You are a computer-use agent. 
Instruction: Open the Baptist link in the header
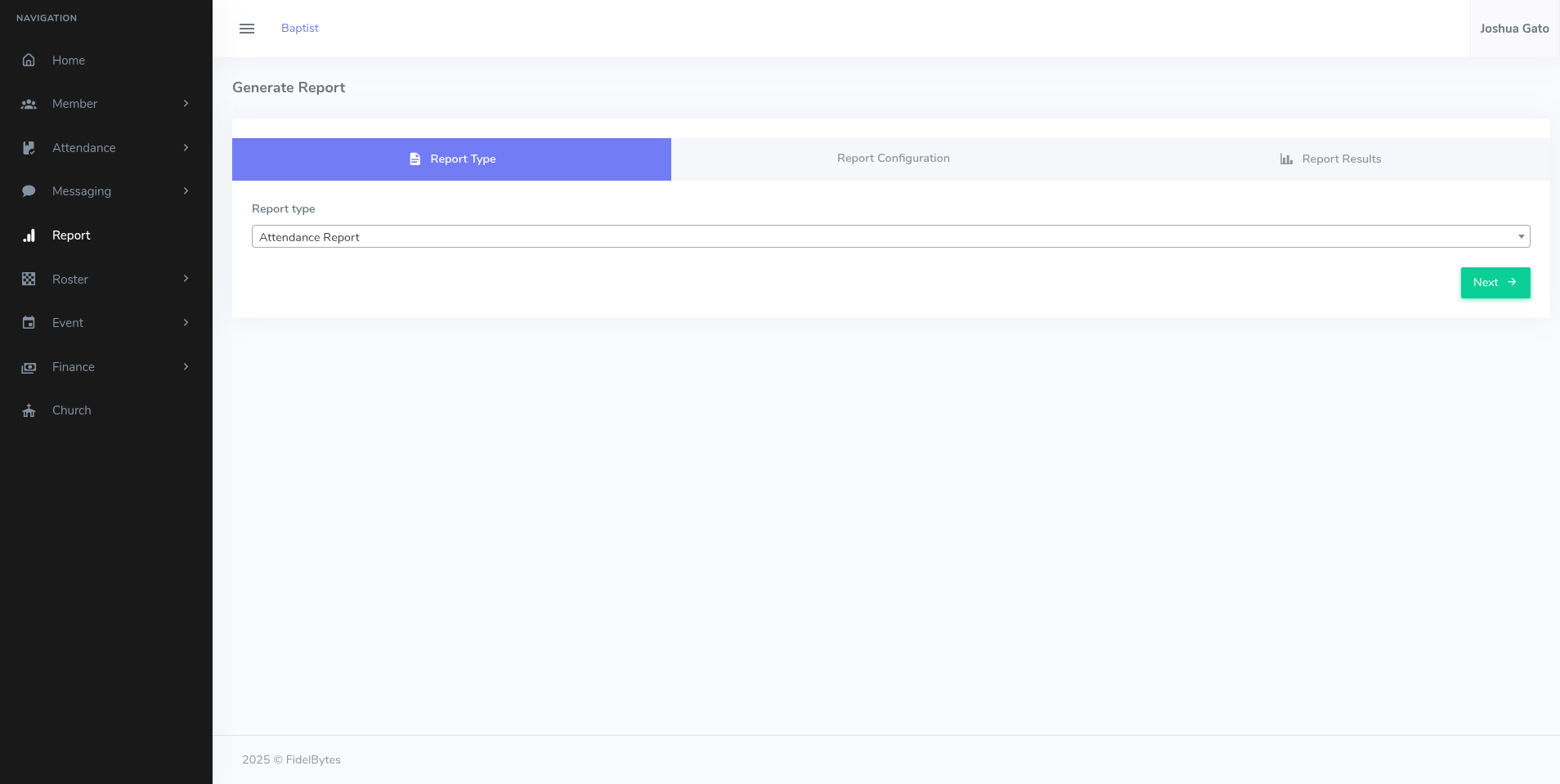pos(299,28)
